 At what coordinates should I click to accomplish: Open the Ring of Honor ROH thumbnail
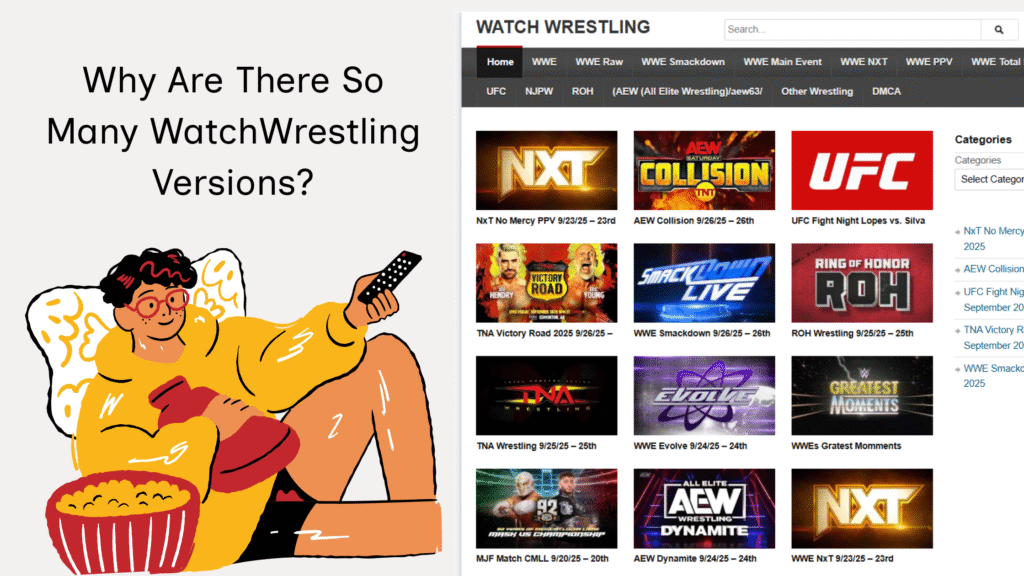click(x=862, y=283)
